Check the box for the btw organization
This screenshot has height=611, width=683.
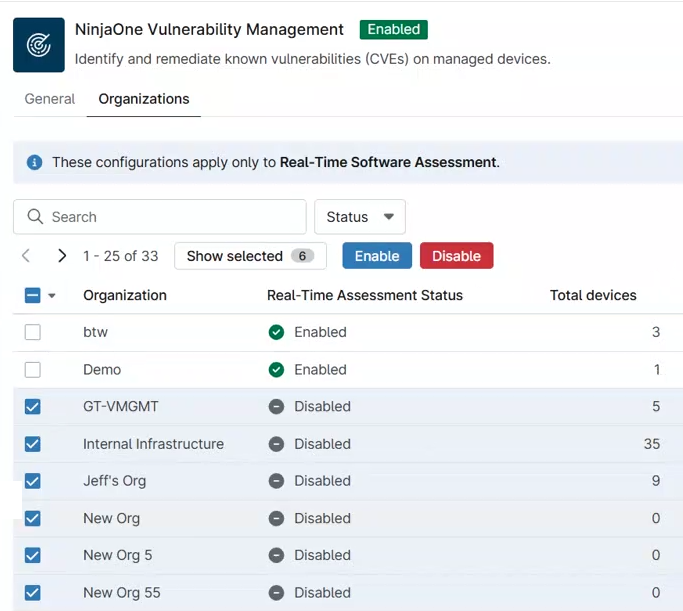tap(33, 332)
